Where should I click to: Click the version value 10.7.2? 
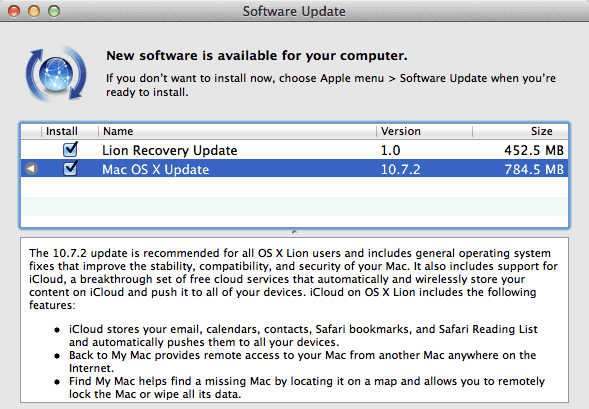(400, 169)
